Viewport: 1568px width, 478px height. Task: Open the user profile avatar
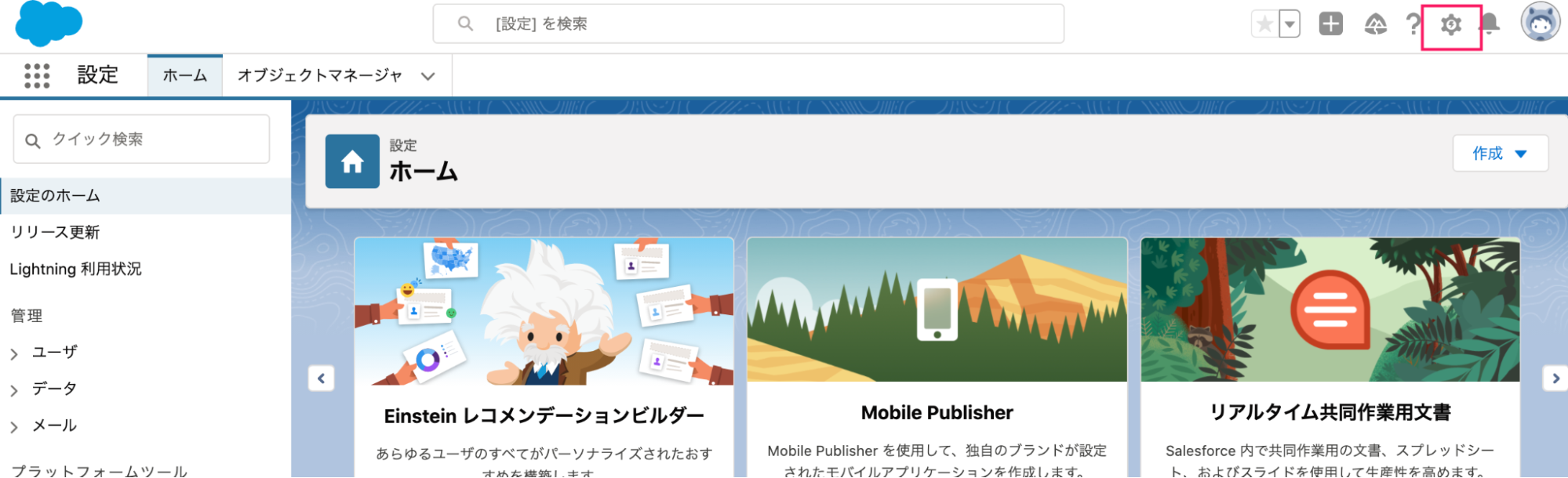1541,23
